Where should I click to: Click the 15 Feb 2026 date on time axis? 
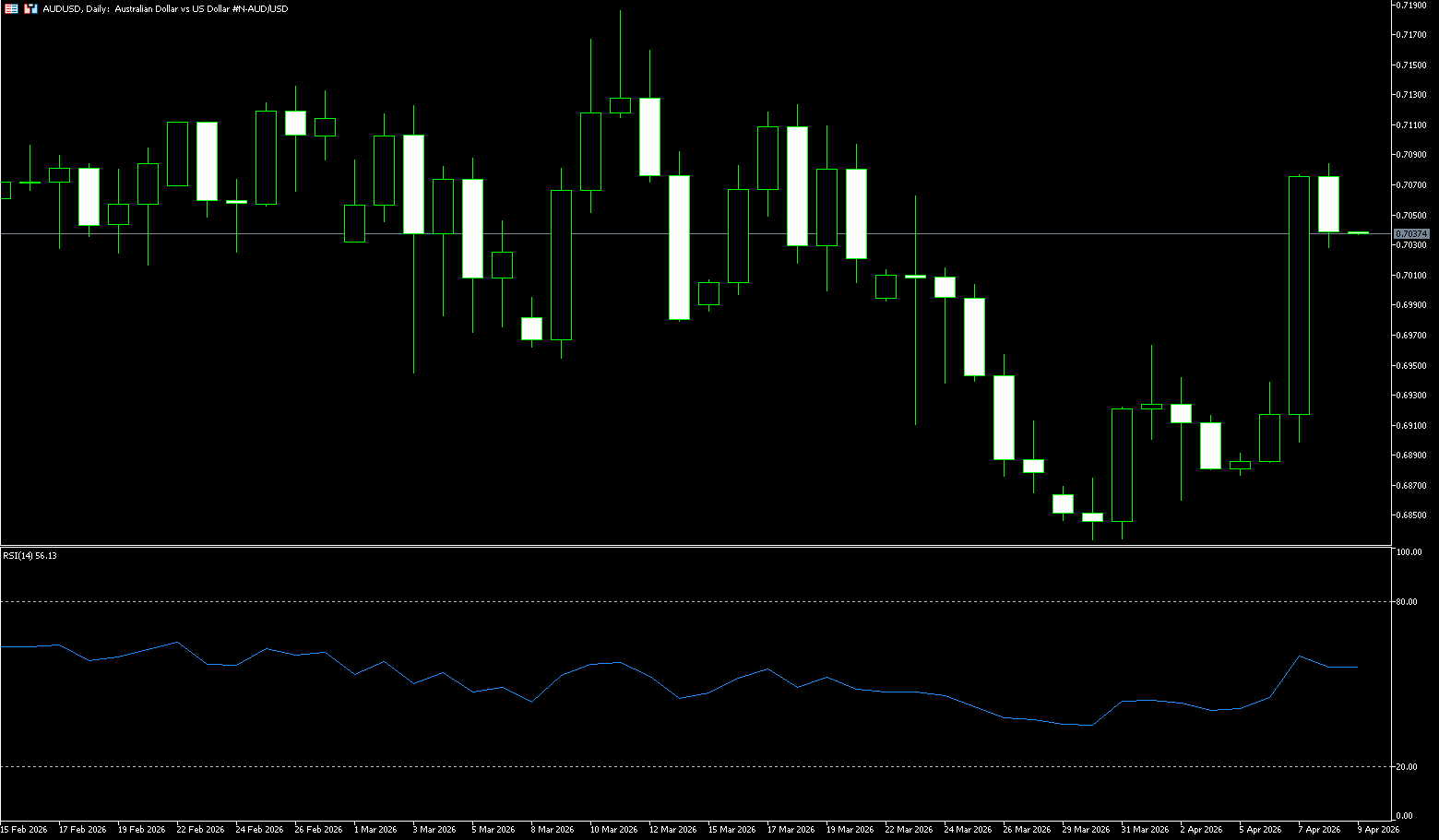(x=24, y=830)
